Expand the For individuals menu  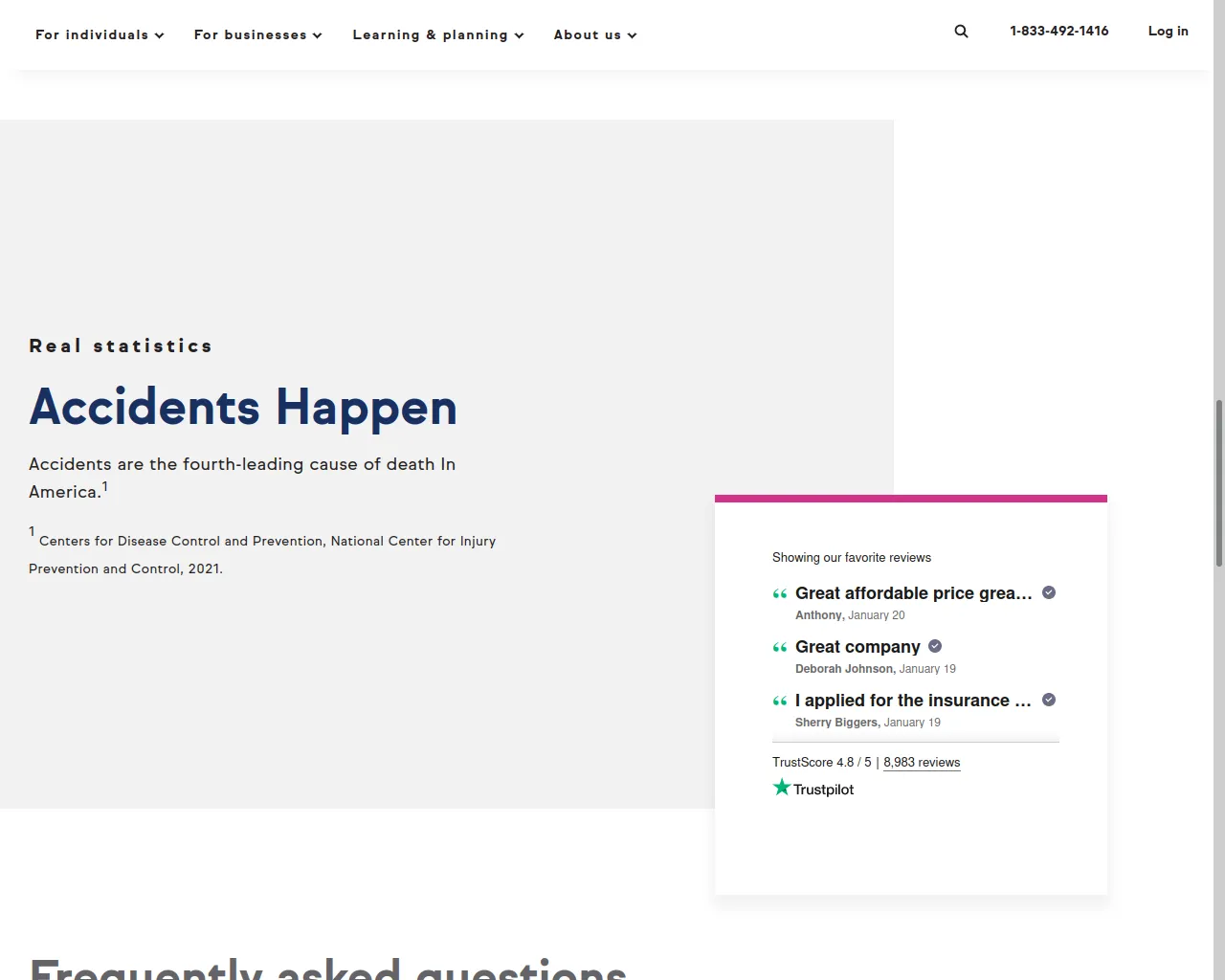click(100, 34)
